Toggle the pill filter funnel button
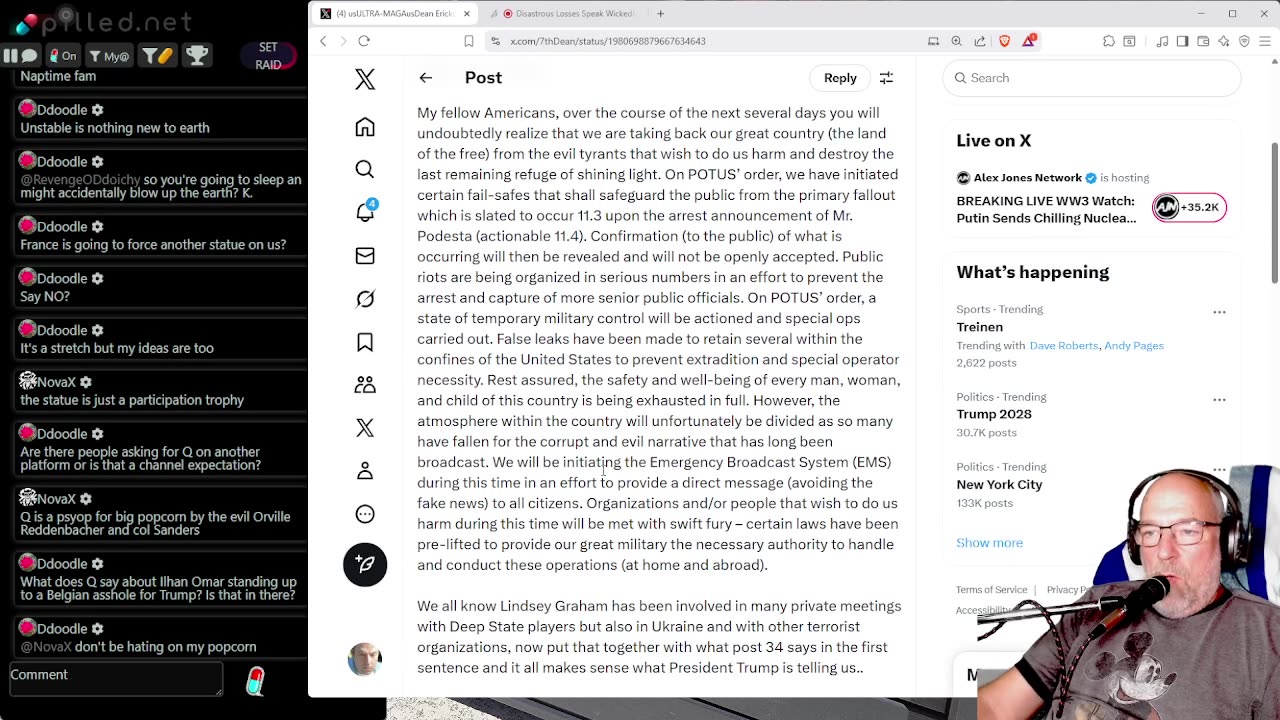This screenshot has height=720, width=1280. pos(156,56)
